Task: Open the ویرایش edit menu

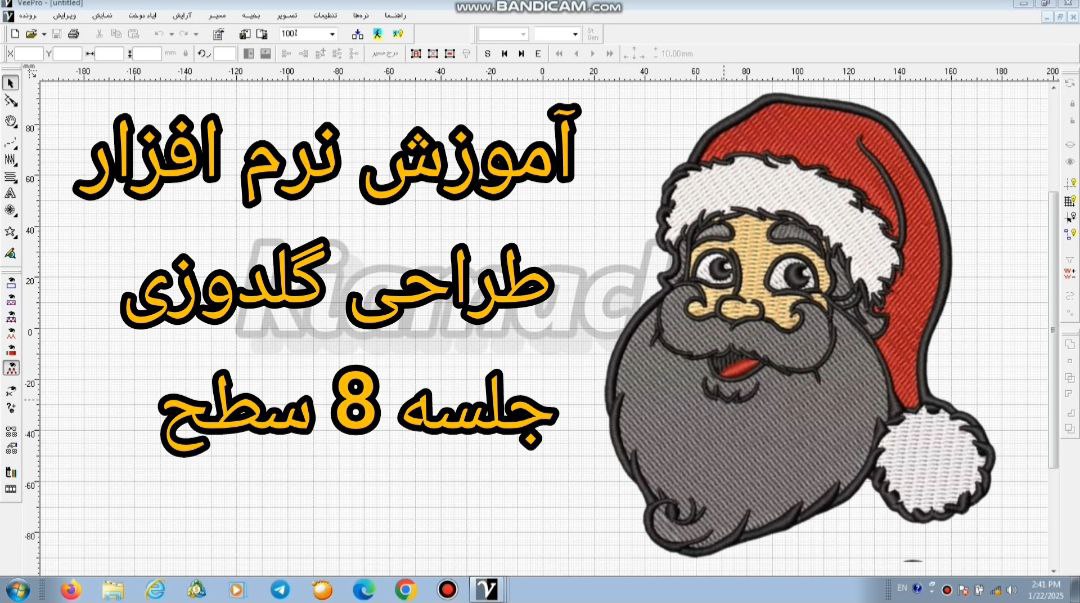Action: 64,16
